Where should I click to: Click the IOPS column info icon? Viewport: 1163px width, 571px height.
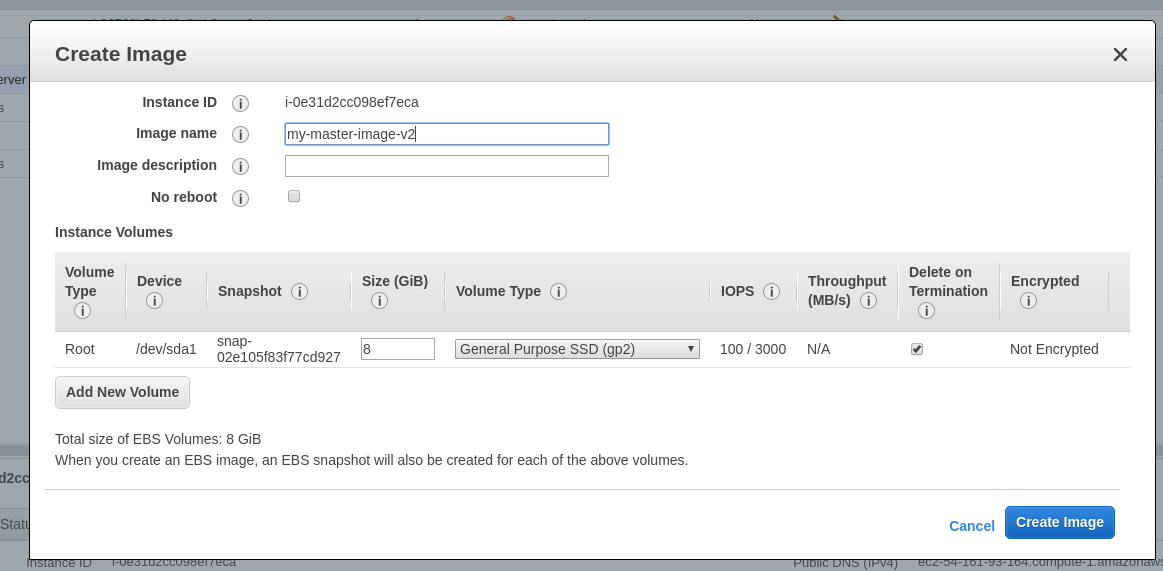point(771,291)
